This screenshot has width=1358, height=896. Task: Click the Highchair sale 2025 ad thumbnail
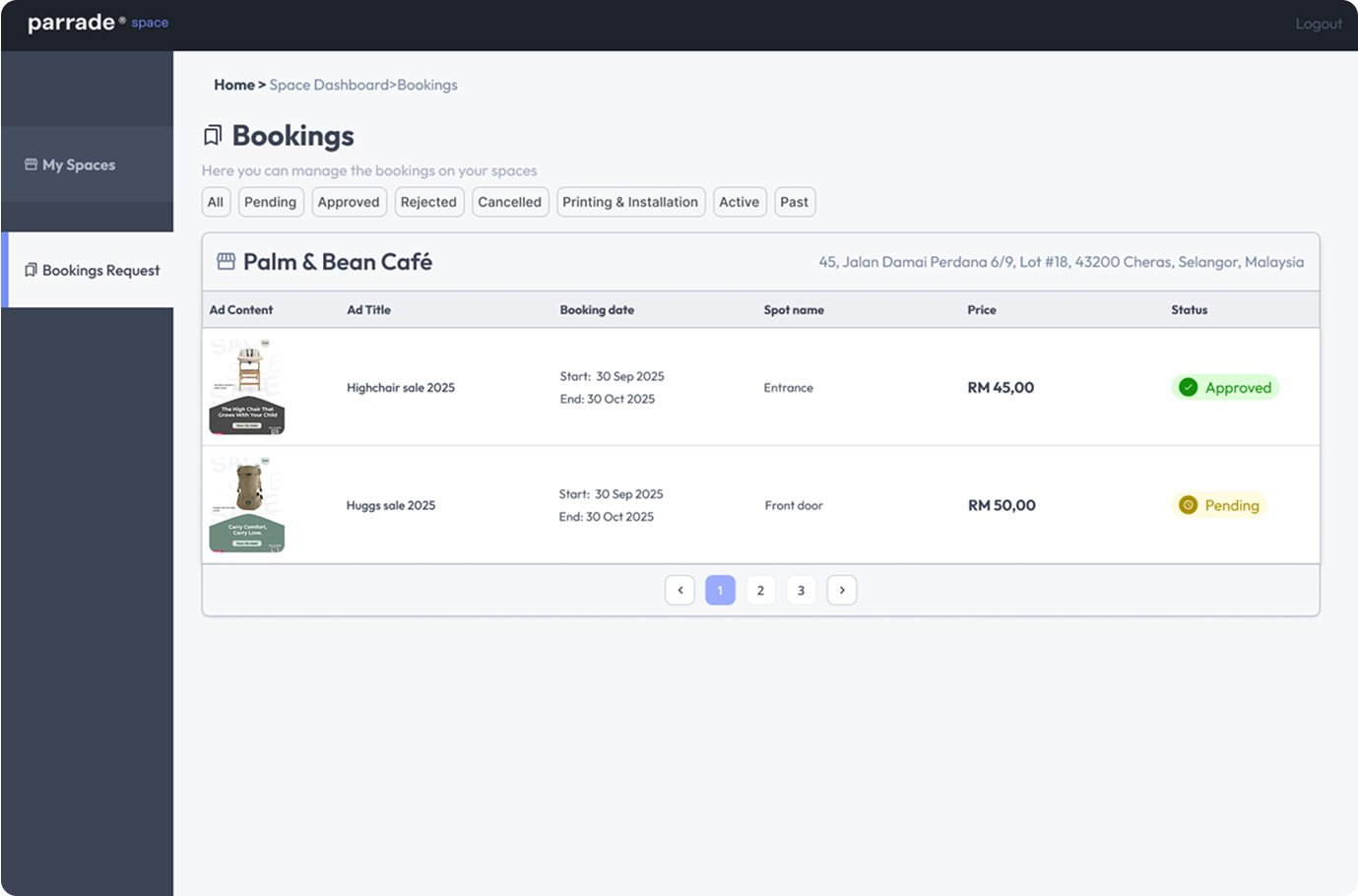point(247,387)
